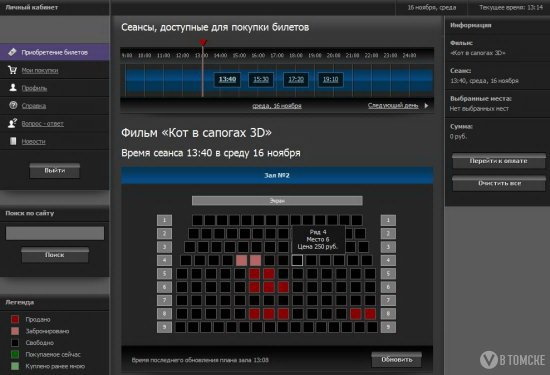Click the red Продано legend swatch
Screen dimensions: 550x375
15,319
